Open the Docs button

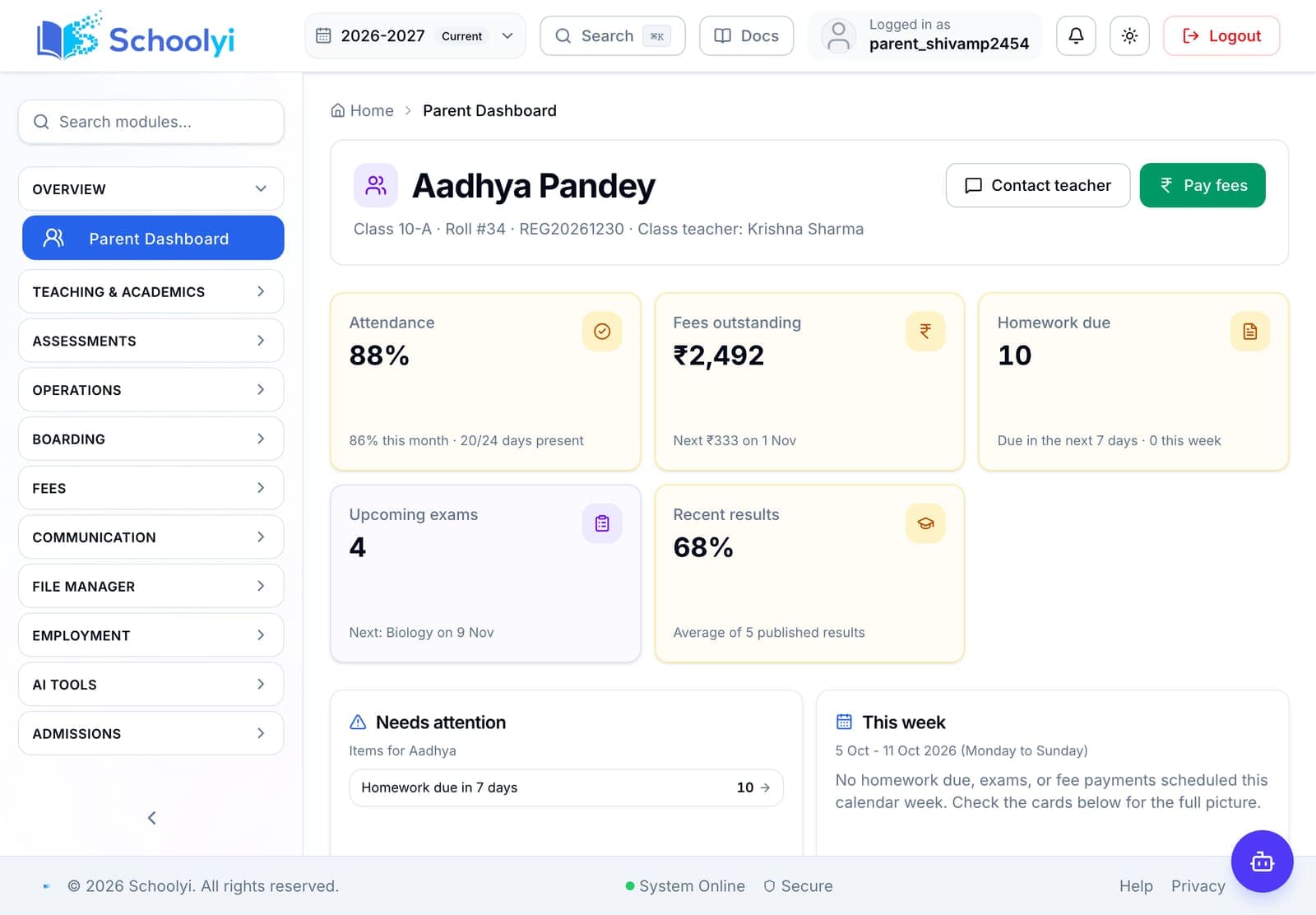(x=747, y=35)
